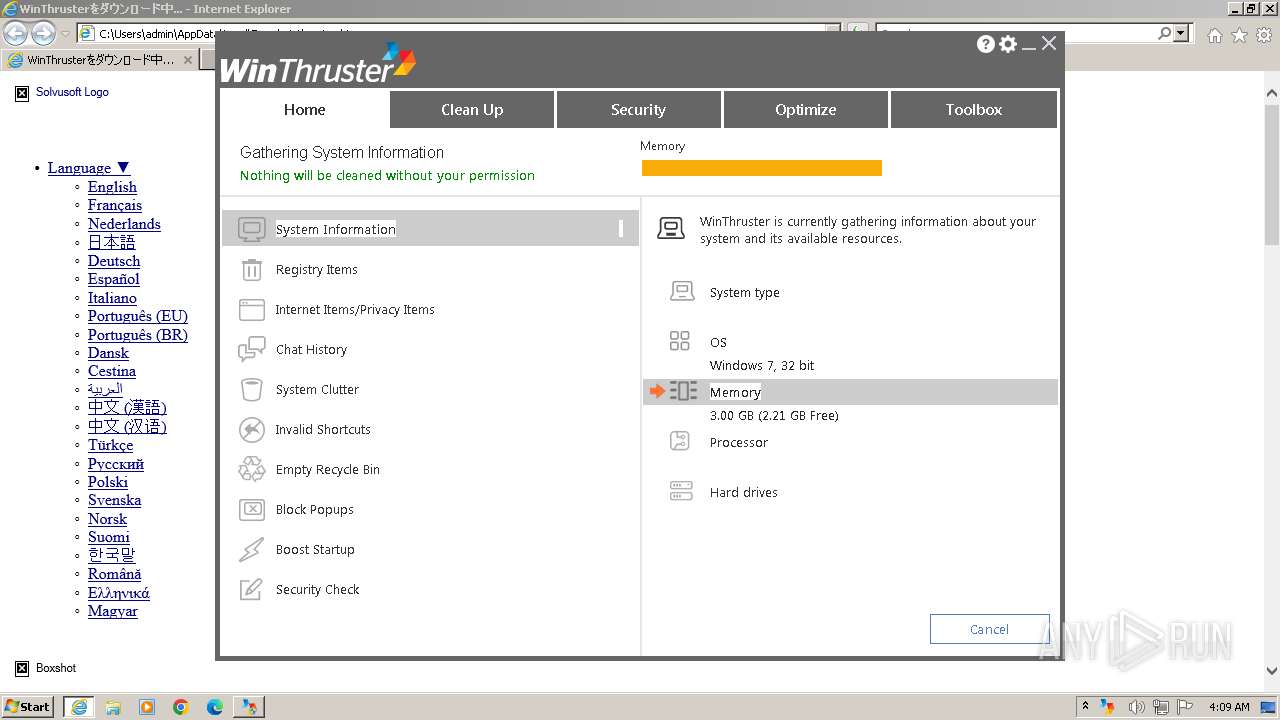
Task: Open the Polski language link
Action: pos(108,482)
